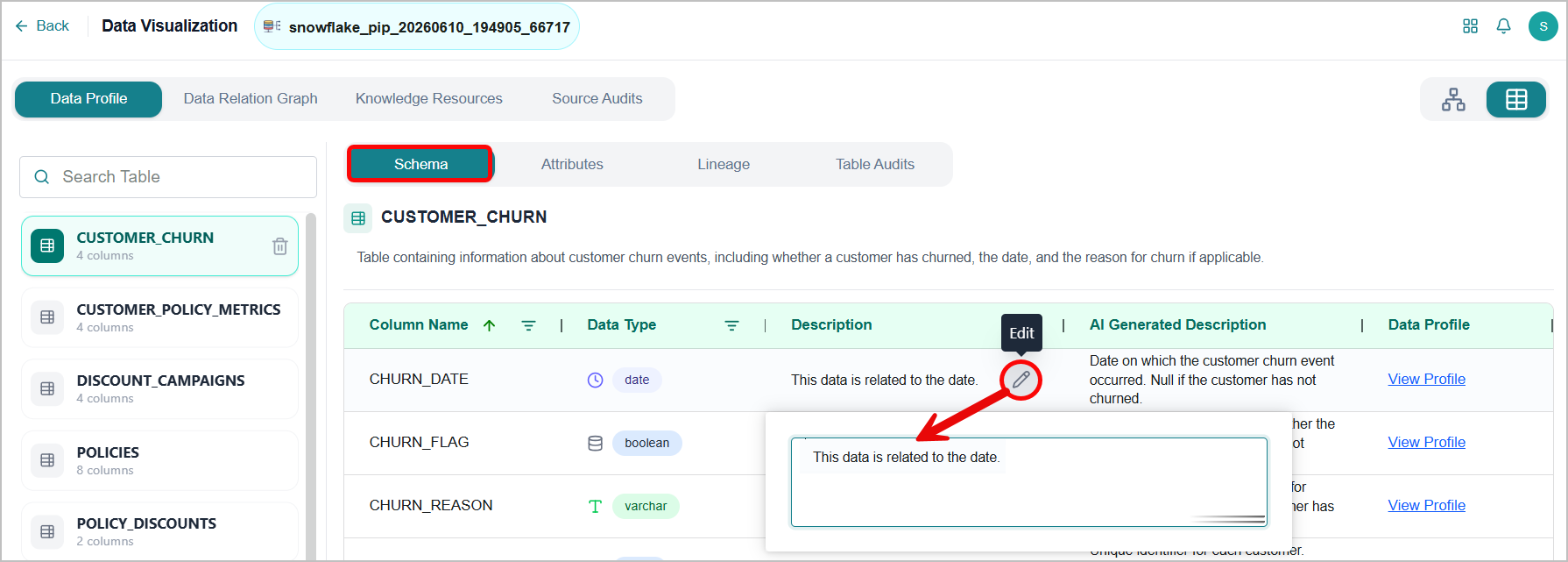Click the CUSTOMER_CHURN table description text
This screenshot has height=562, width=1568.
click(x=810, y=257)
